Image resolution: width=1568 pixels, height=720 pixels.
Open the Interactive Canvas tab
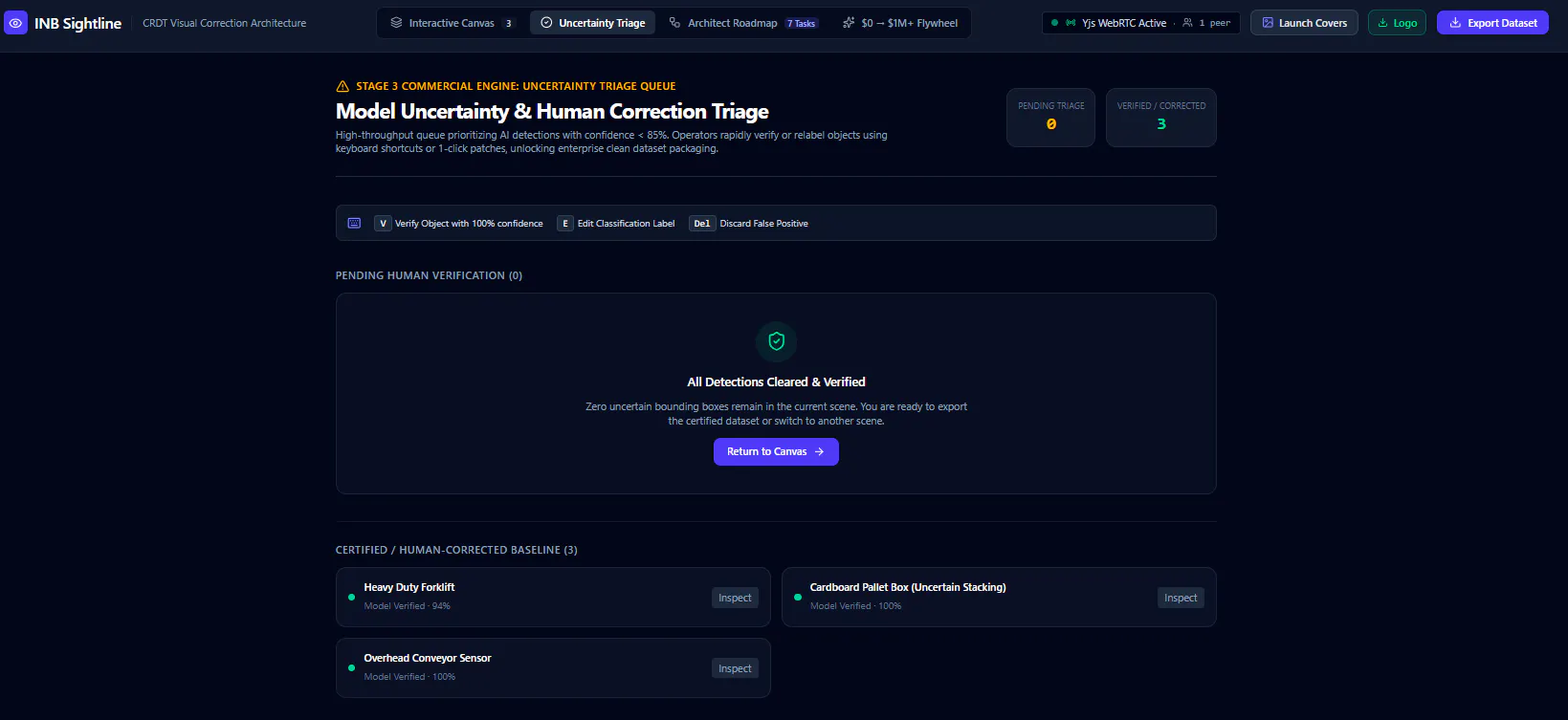point(452,23)
